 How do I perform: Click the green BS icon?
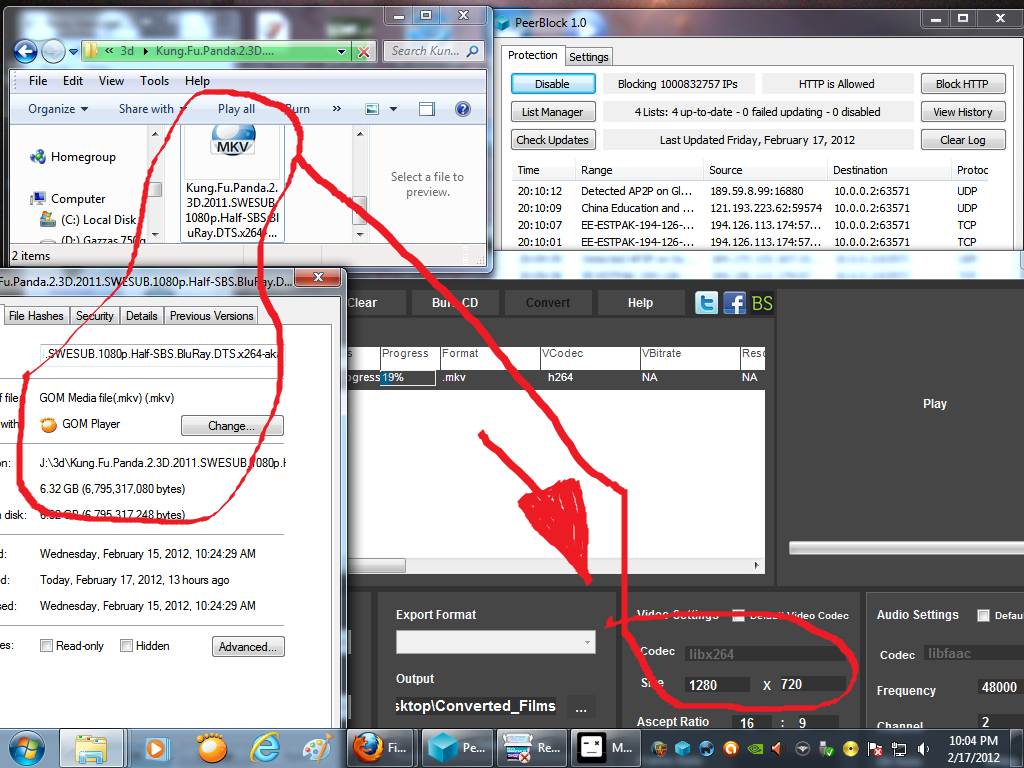click(762, 303)
